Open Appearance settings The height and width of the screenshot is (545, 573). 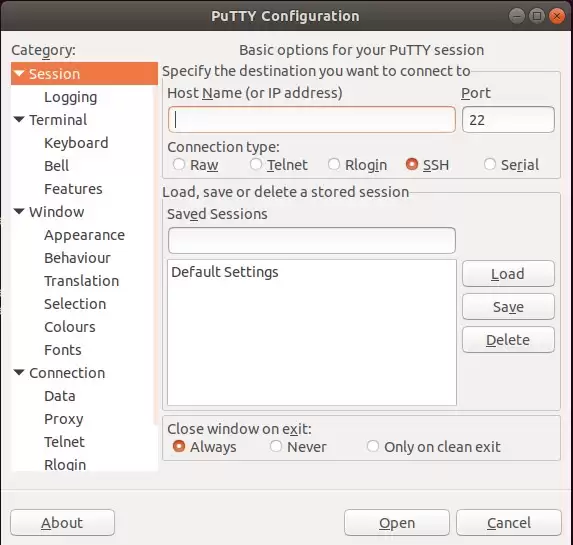[x=84, y=235]
